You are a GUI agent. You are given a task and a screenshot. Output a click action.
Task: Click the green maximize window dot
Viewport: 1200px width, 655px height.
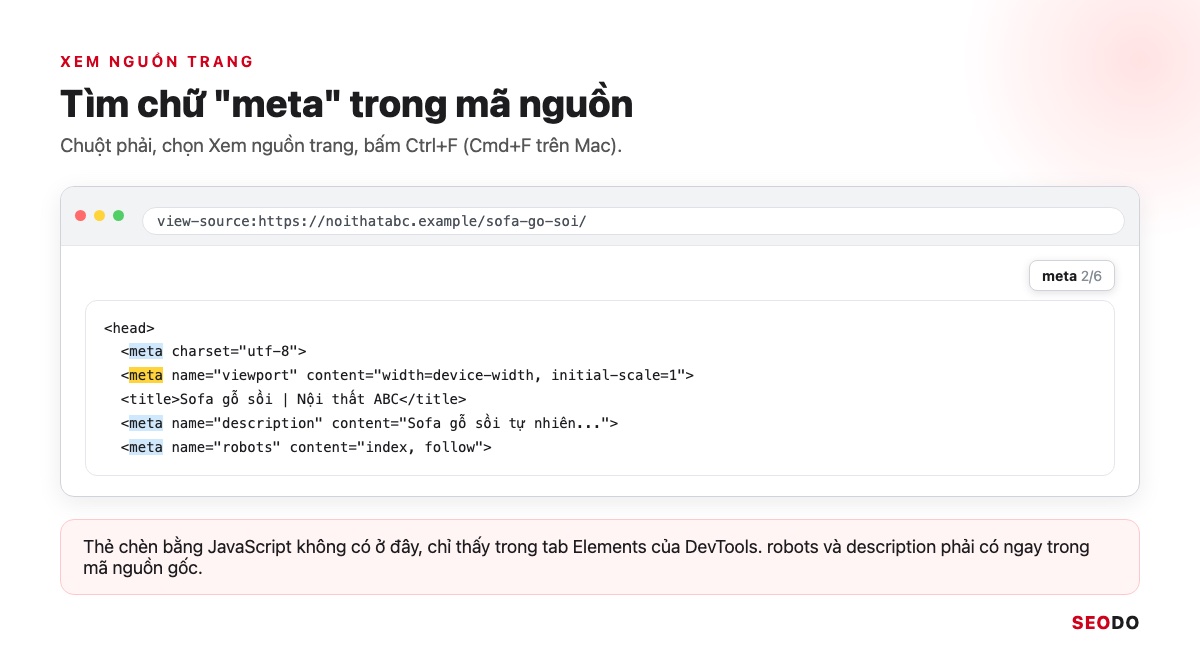[x=118, y=215]
